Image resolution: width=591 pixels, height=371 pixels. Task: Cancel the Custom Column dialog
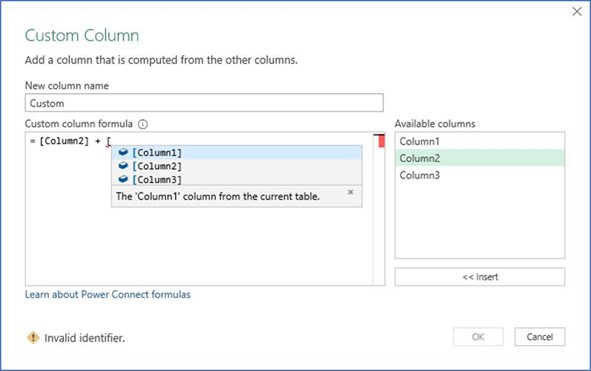click(540, 337)
